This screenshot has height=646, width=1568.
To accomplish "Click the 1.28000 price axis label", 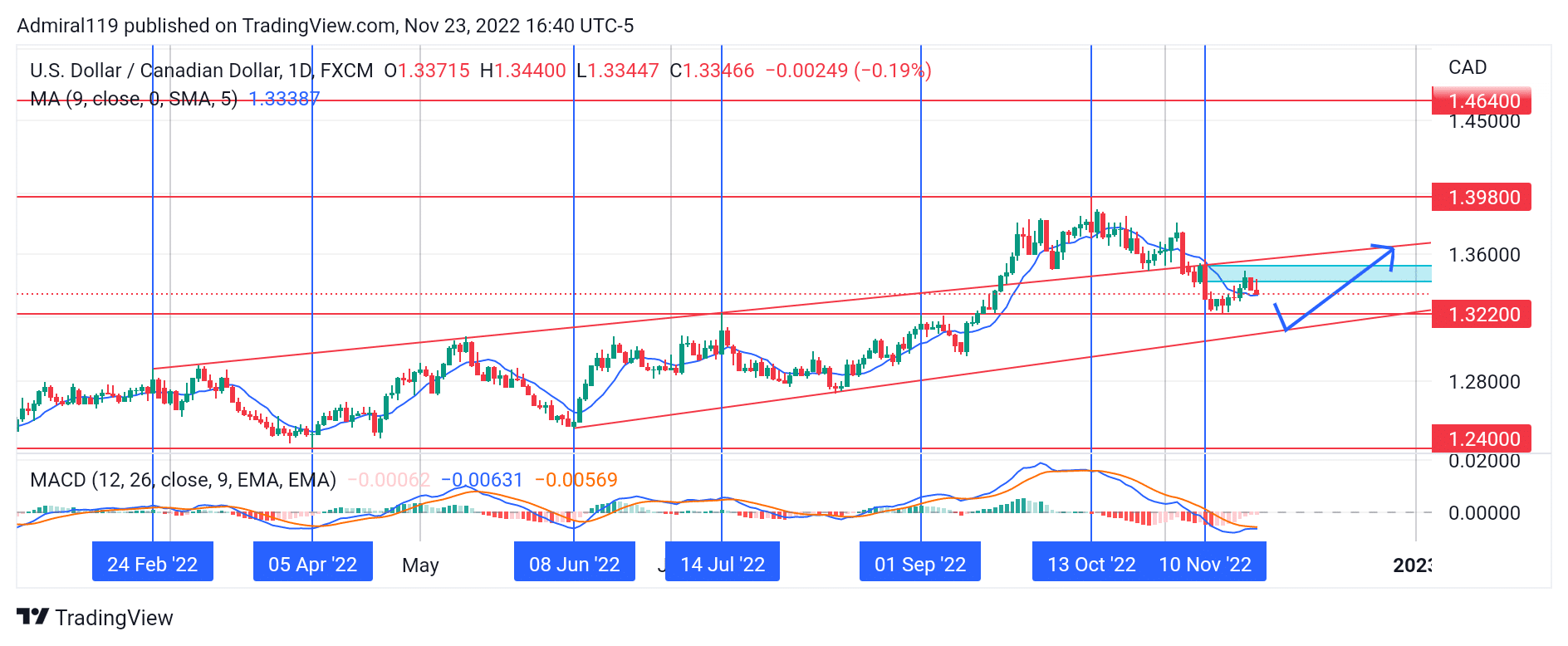I will 1484,382.
